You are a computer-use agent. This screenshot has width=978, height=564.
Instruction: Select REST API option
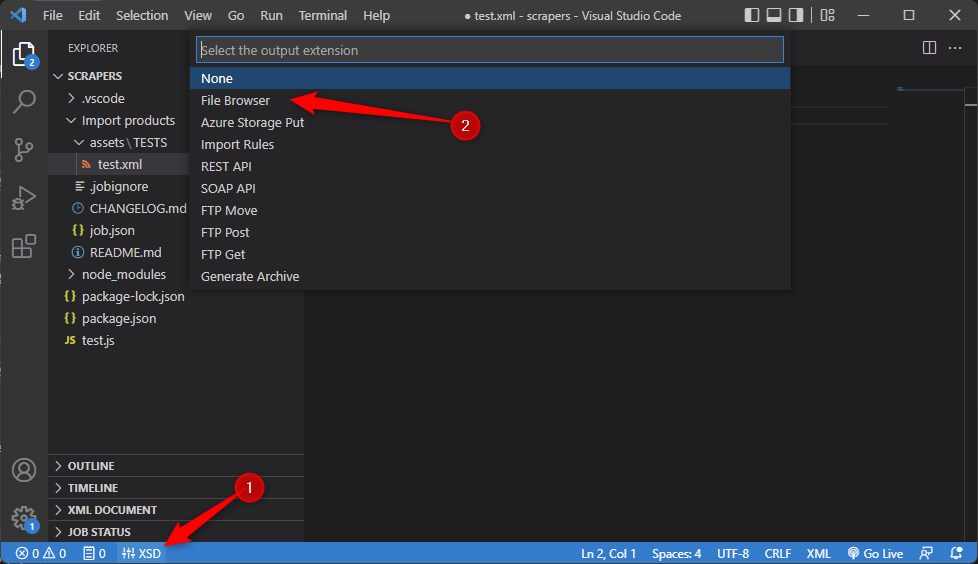[x=490, y=166]
